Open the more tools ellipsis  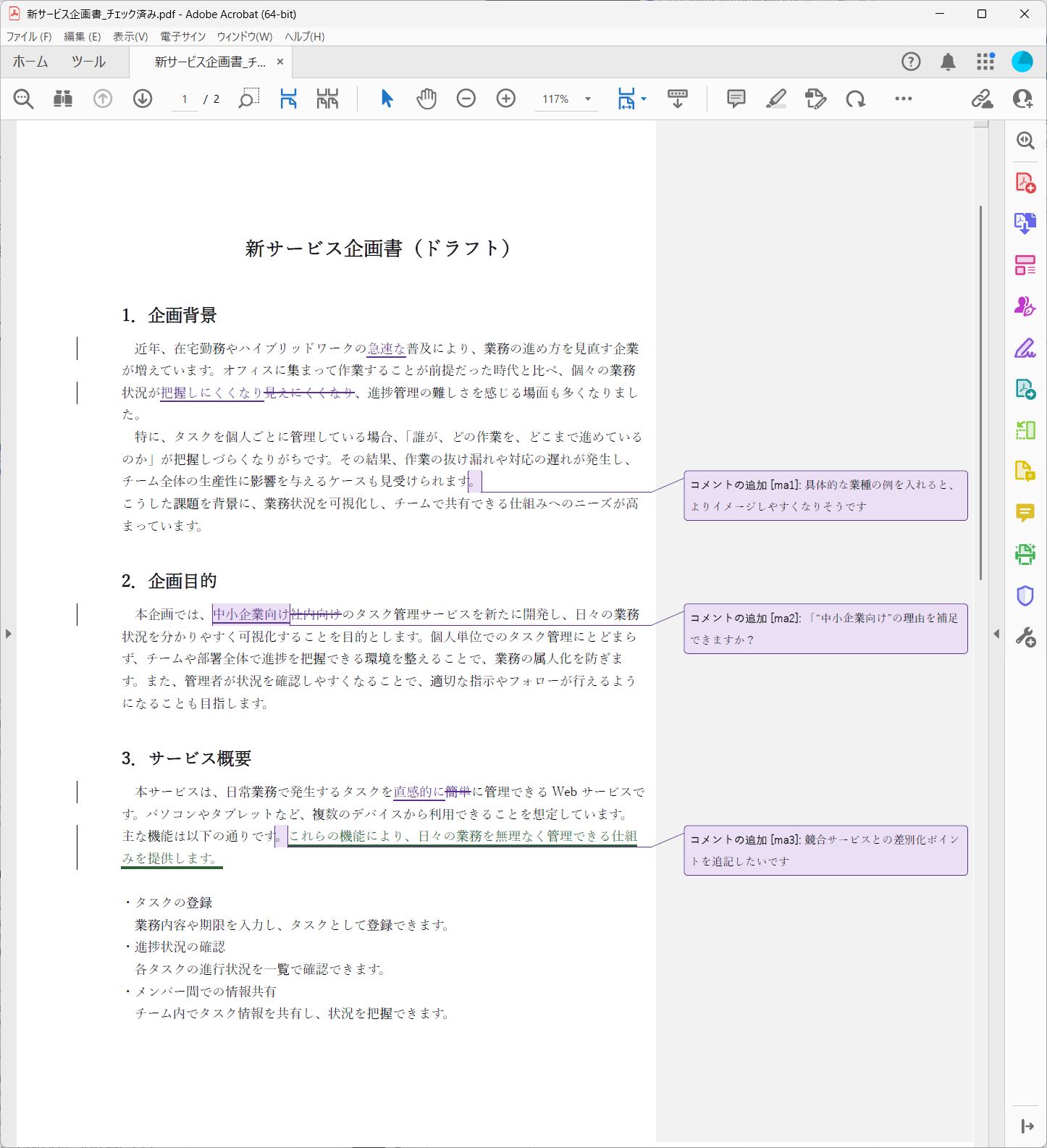click(x=904, y=99)
